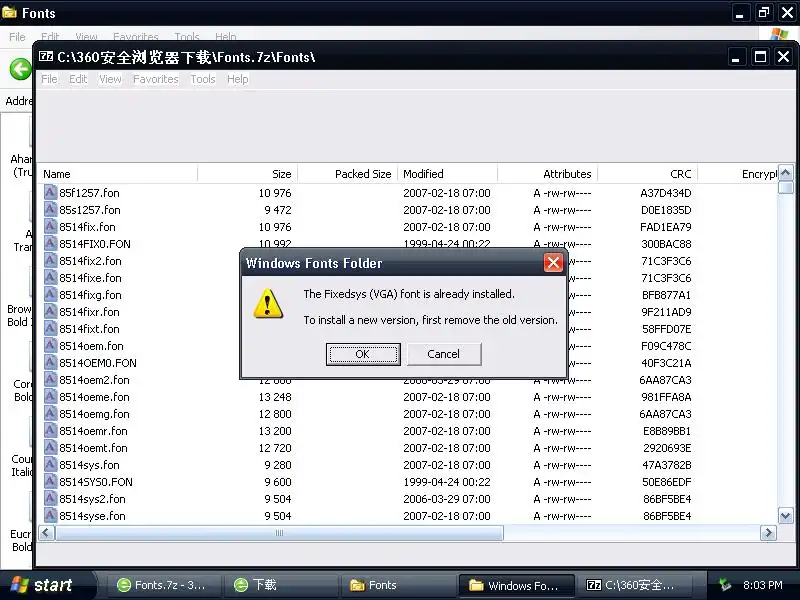
Task: Click right arrow of horizontal scrollbar
Action: coord(768,533)
